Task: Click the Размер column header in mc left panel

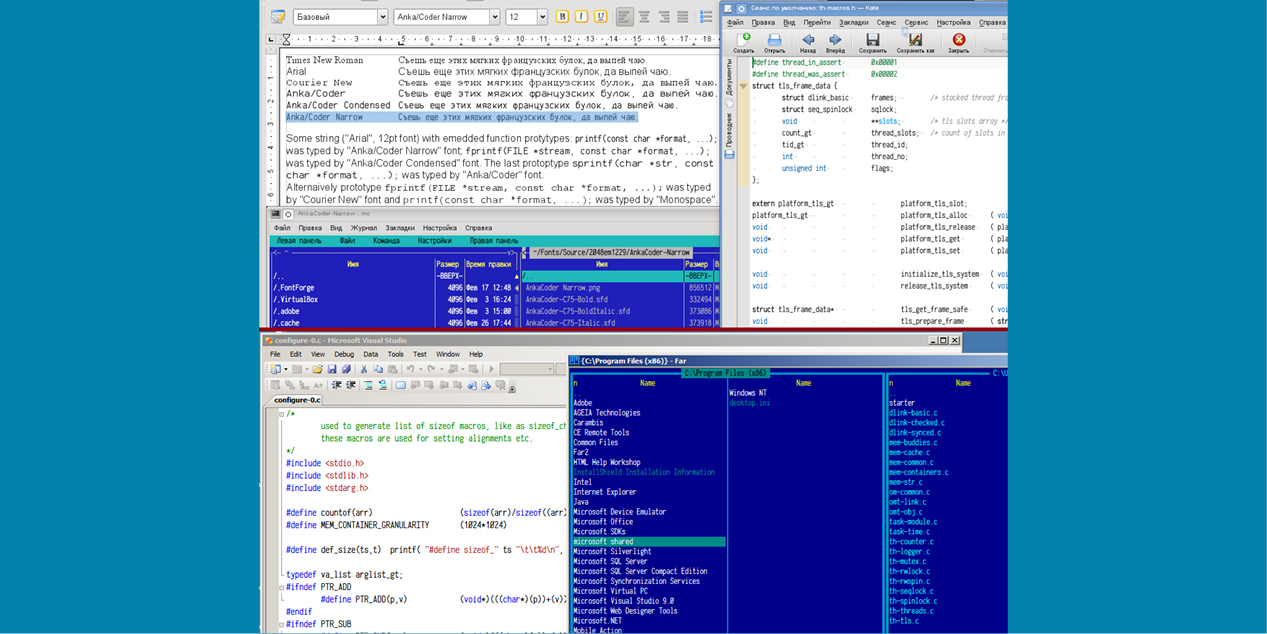Action: pos(448,264)
